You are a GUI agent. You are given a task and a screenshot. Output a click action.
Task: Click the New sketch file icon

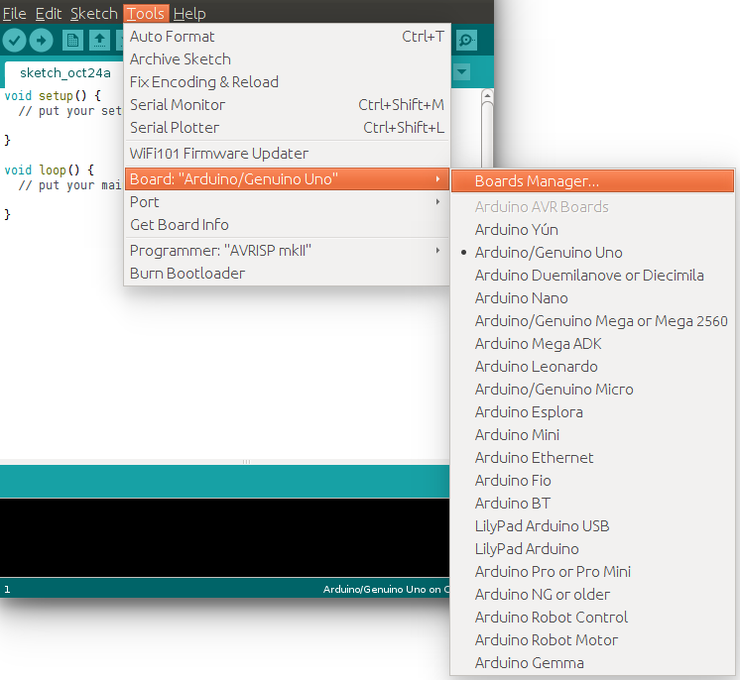(72, 40)
